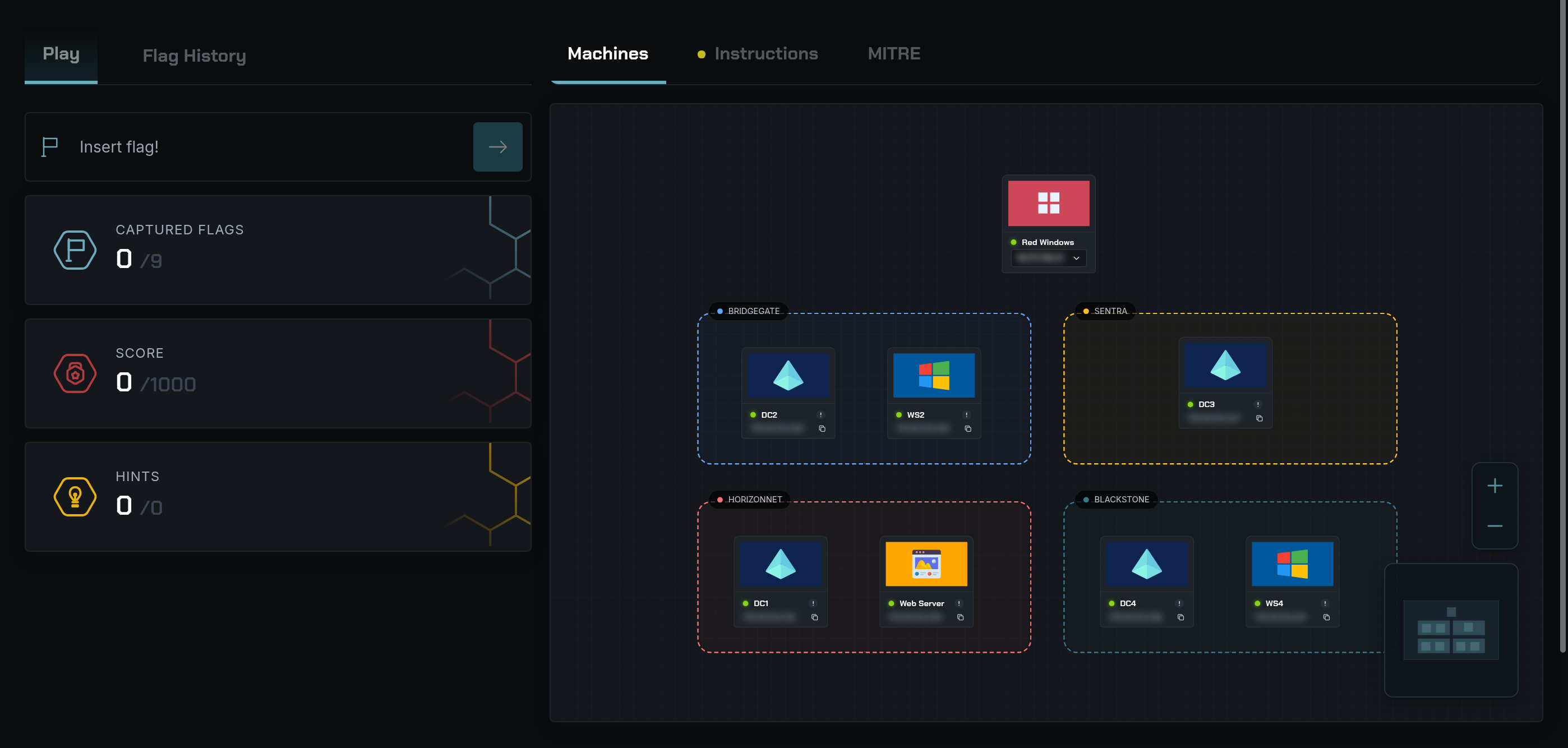Copy the DC3 IP address
This screenshot has height=748, width=1568.
point(1260,419)
